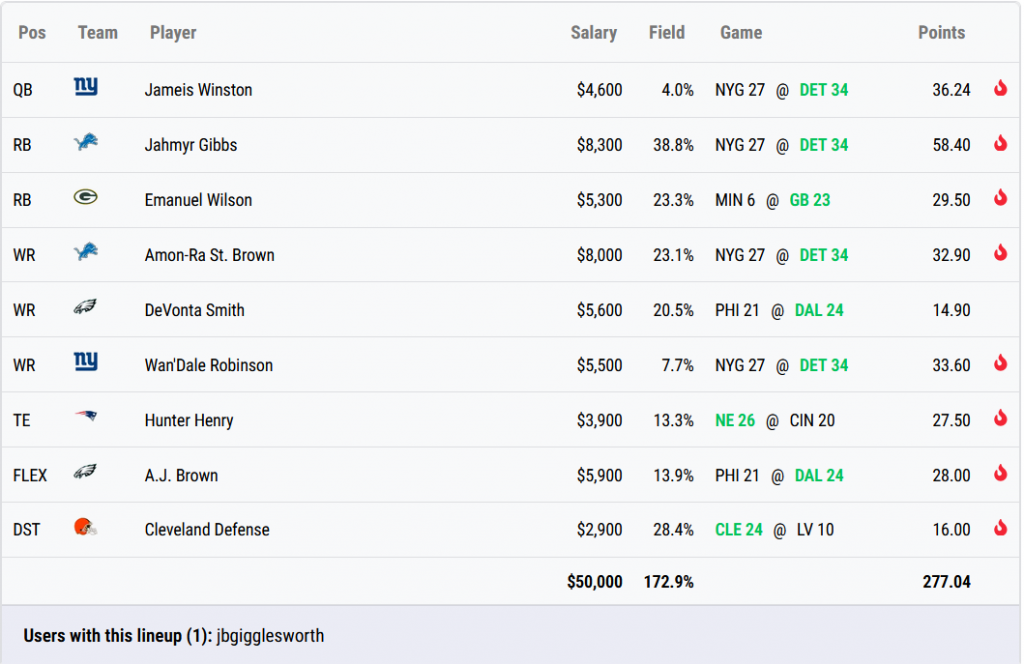Open the jbgigglesworth user link
Viewport: 1024px width, 664px height.
(x=270, y=636)
